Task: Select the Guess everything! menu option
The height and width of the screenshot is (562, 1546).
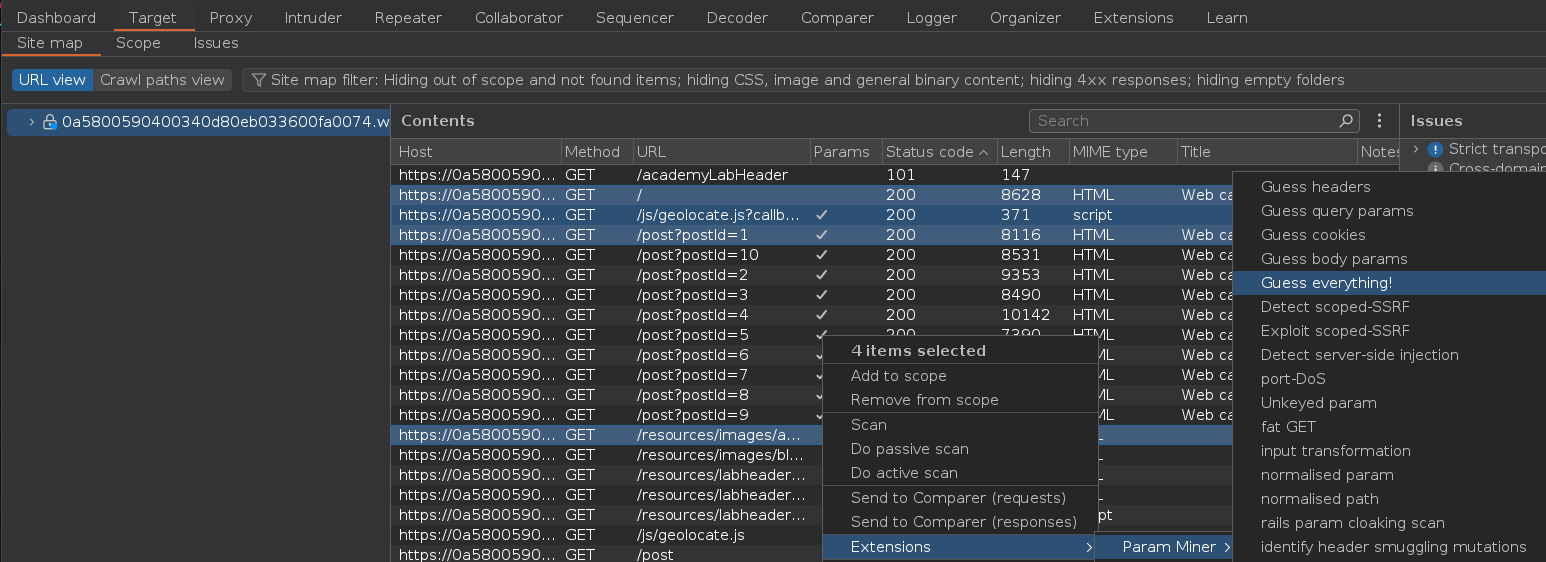Action: coord(1326,283)
